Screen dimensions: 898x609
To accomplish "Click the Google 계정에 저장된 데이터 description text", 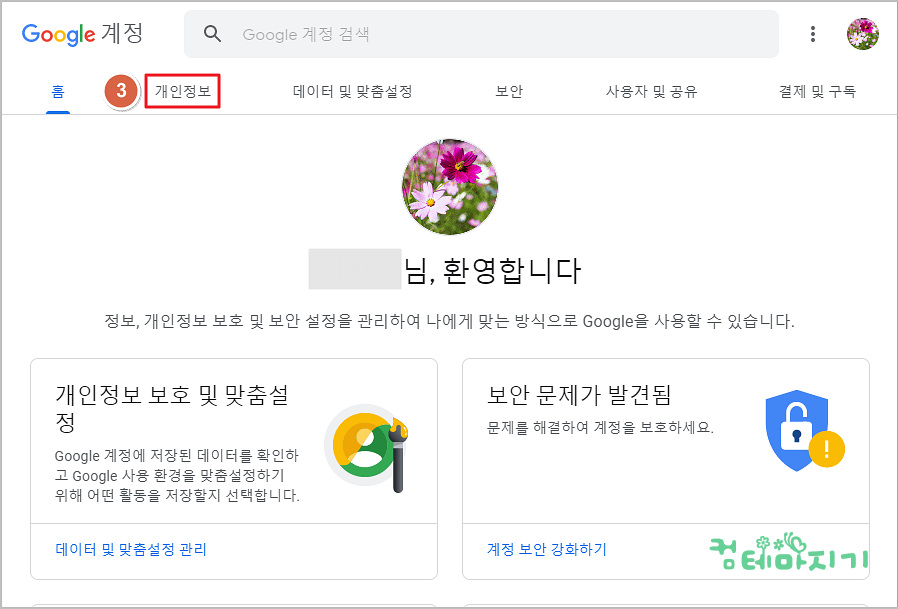I will [177, 475].
